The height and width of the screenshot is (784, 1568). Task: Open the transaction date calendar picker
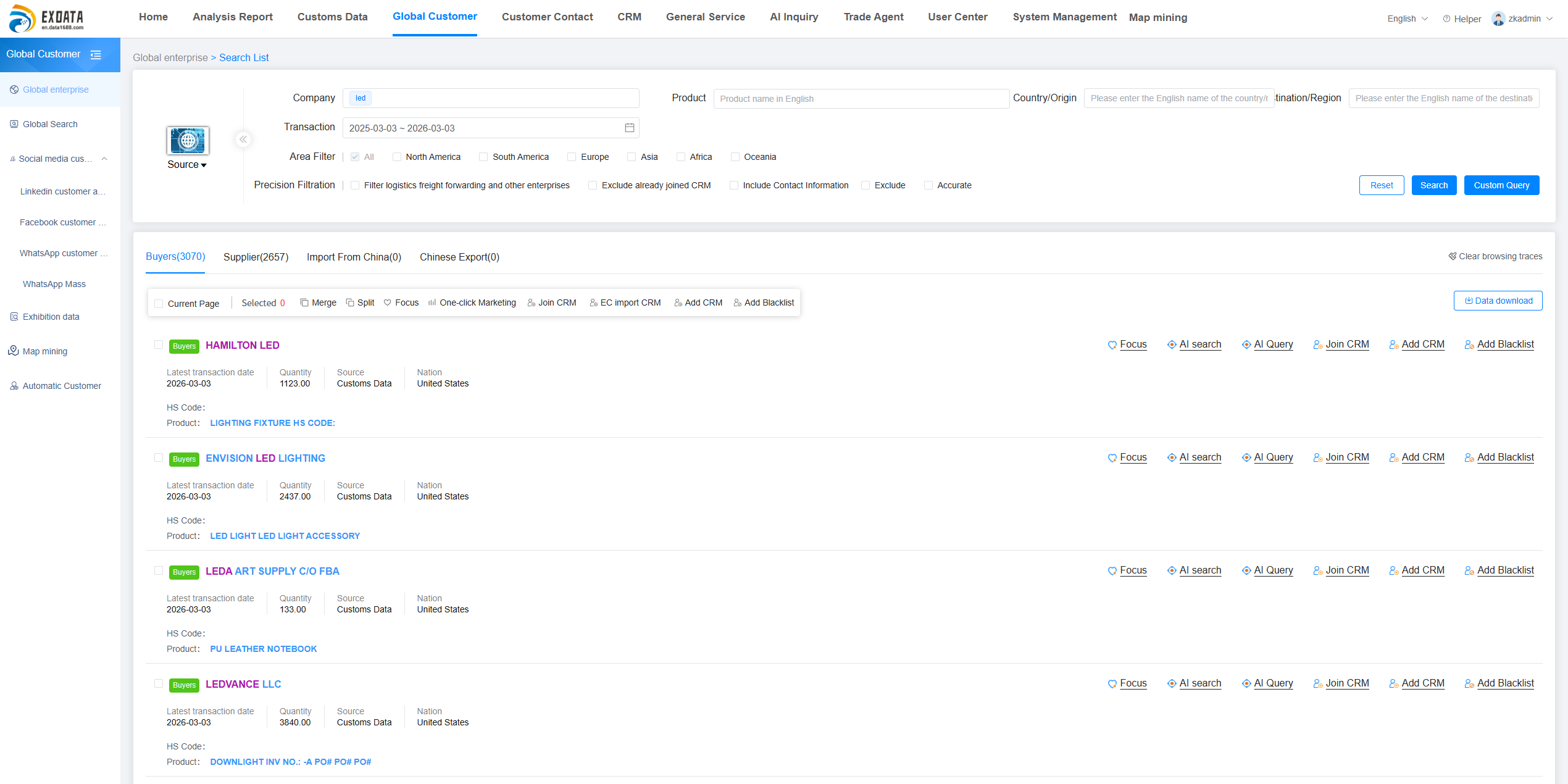click(x=629, y=128)
